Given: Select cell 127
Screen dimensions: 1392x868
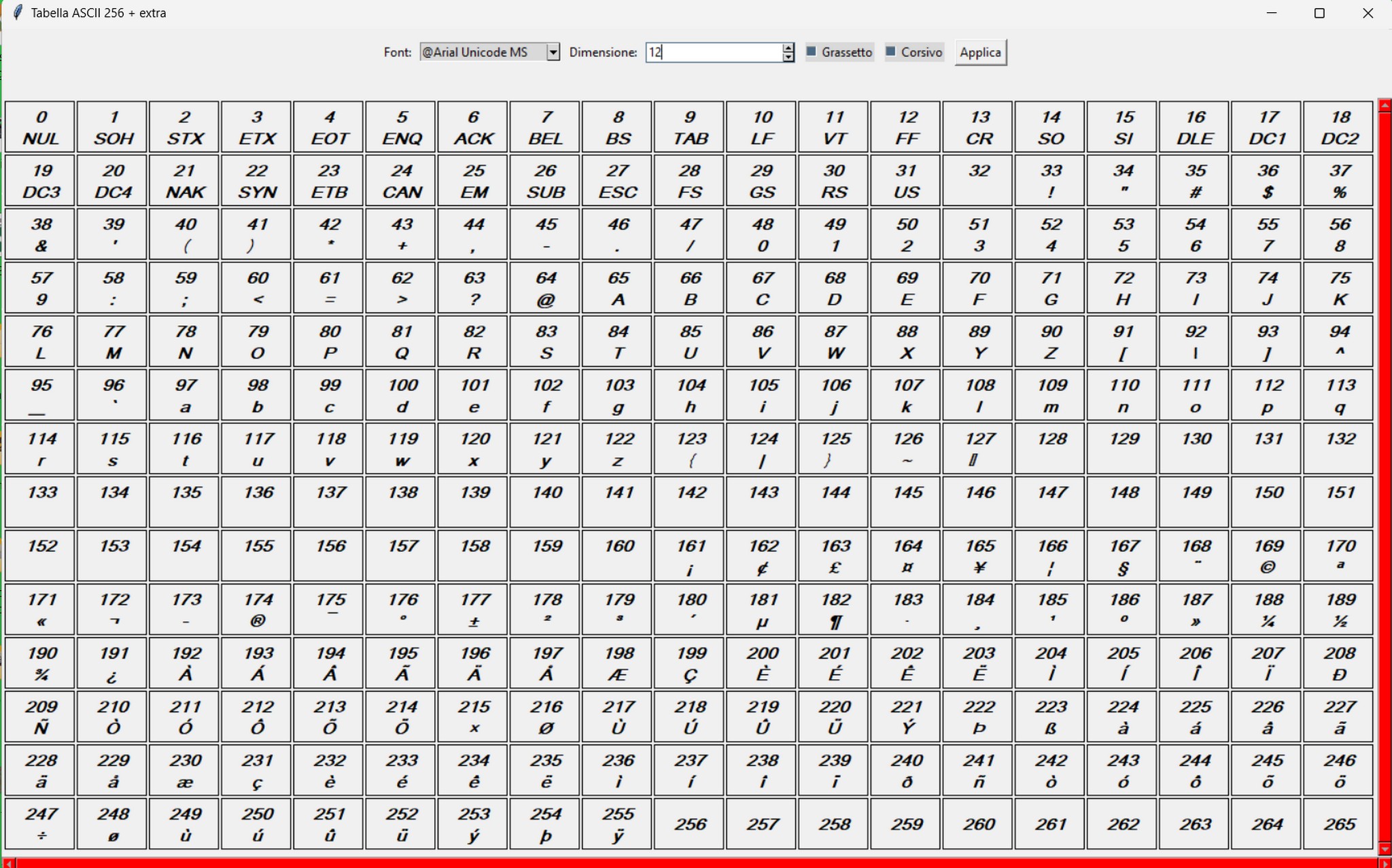Looking at the screenshot, I should pyautogui.click(x=978, y=449).
